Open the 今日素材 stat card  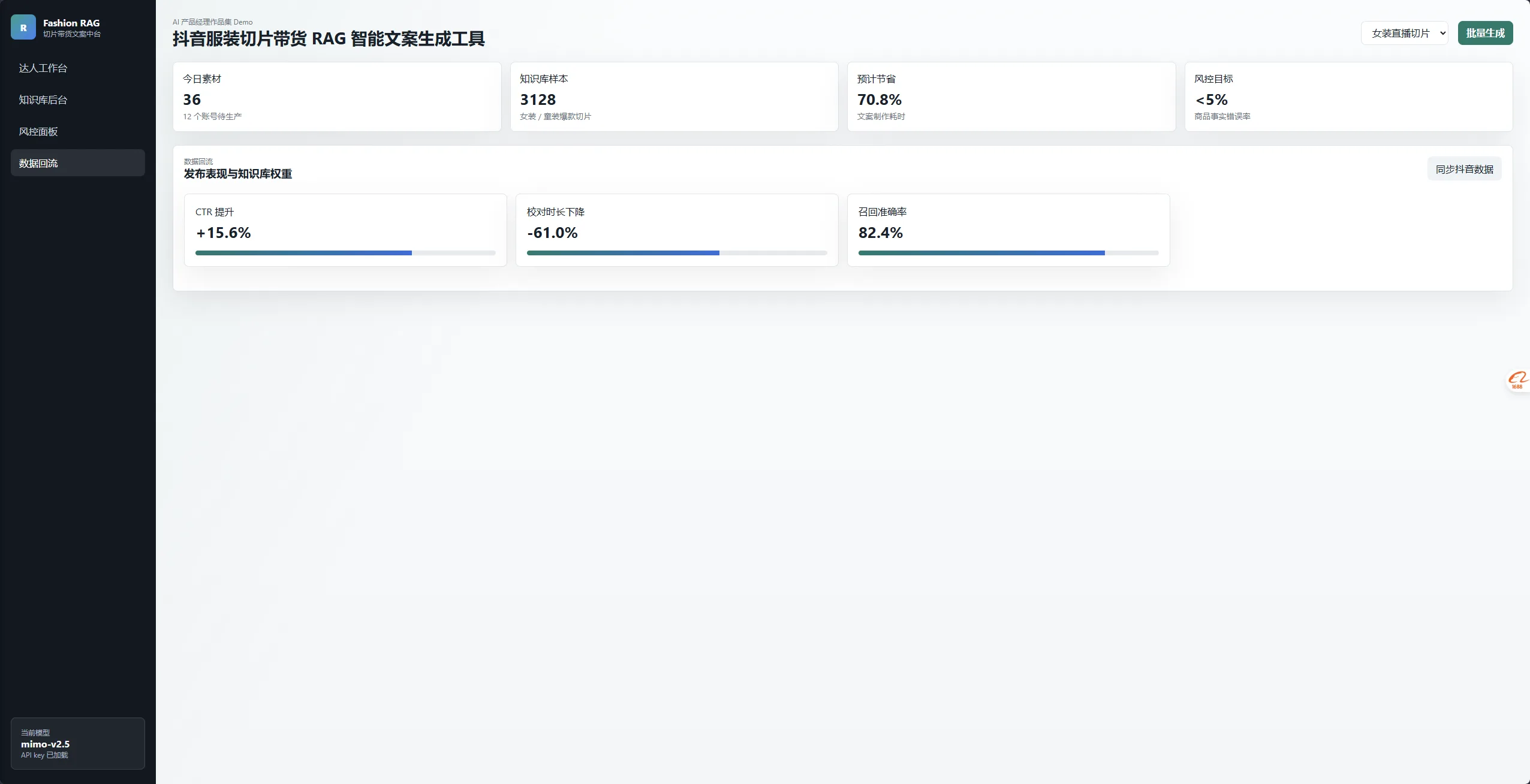pos(337,97)
